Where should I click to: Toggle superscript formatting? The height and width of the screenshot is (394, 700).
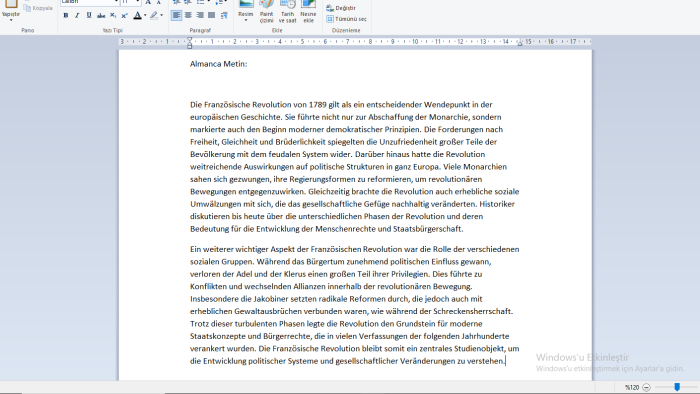click(125, 16)
